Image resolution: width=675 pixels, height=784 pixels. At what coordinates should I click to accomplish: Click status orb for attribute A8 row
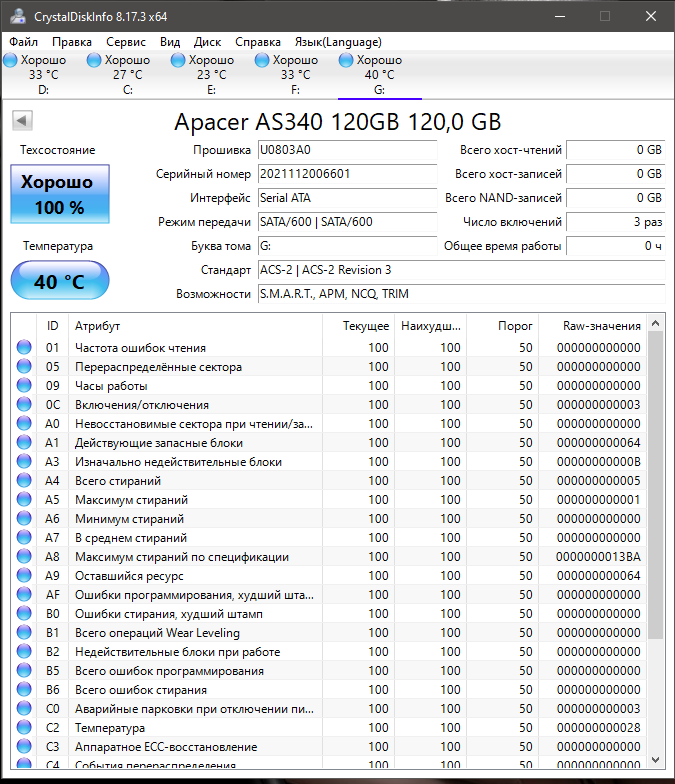[x=24, y=556]
